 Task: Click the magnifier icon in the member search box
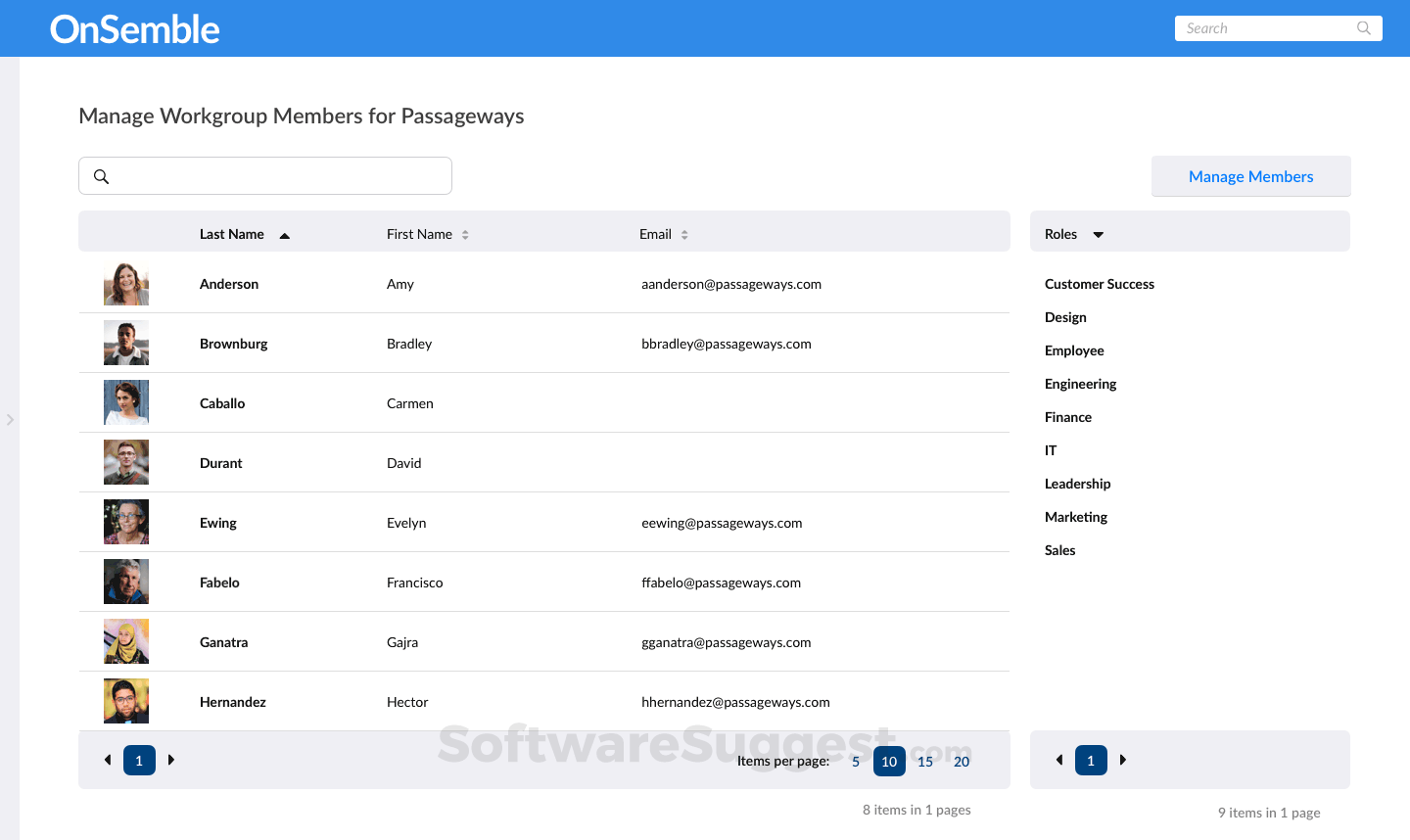click(102, 176)
